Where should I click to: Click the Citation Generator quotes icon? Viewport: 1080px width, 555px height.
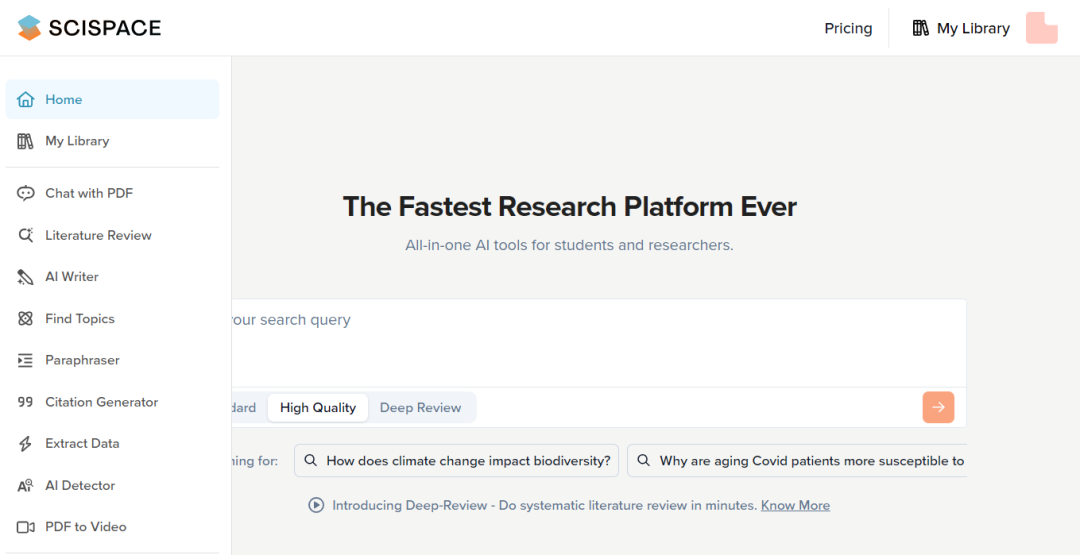25,402
